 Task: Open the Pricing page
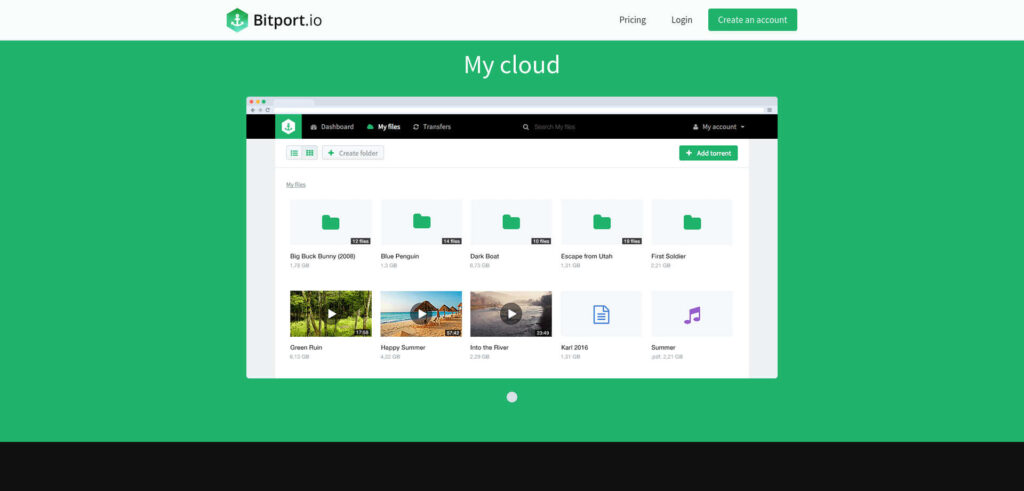tap(632, 20)
